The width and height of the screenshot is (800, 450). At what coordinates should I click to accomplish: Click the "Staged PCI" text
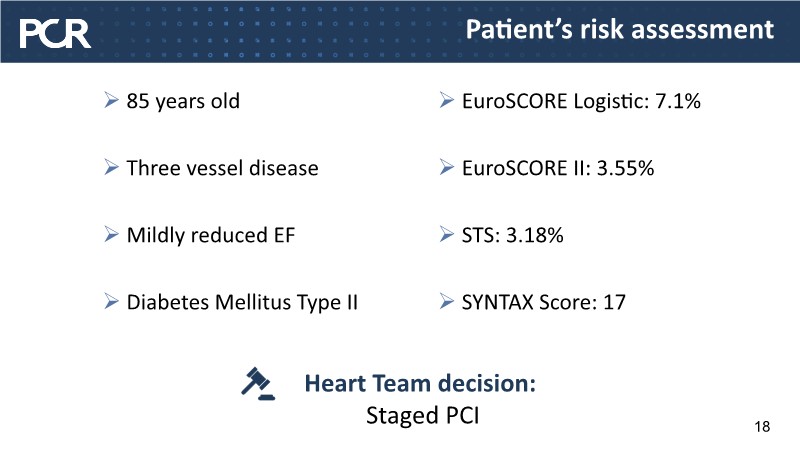tap(421, 416)
